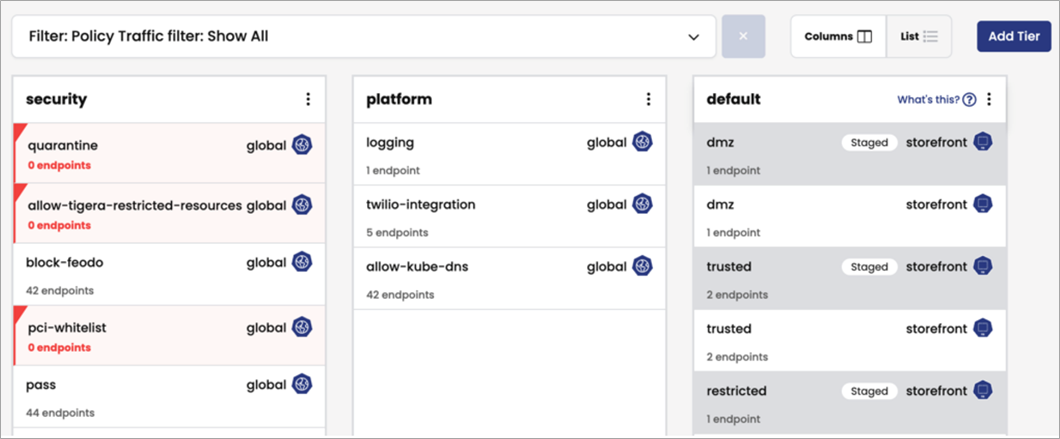Open the platform tier kebab menu
Viewport: 1060px width, 439px height.
click(x=648, y=99)
